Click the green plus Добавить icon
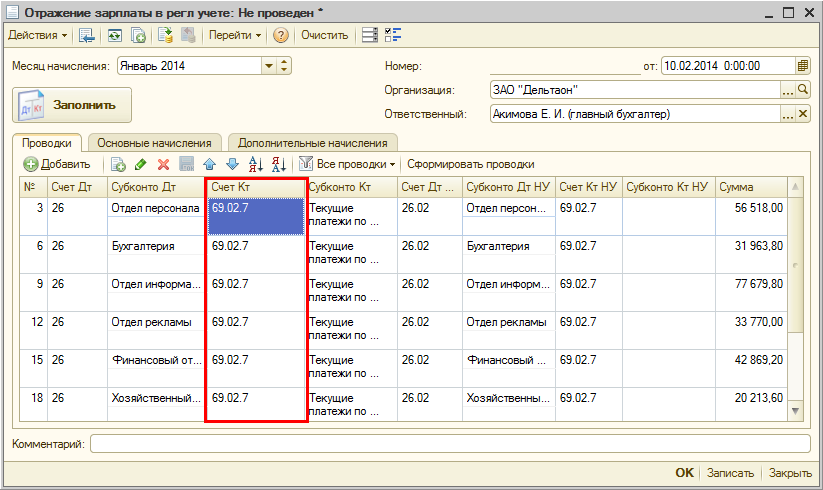This screenshot has width=823, height=490. click(x=31, y=164)
